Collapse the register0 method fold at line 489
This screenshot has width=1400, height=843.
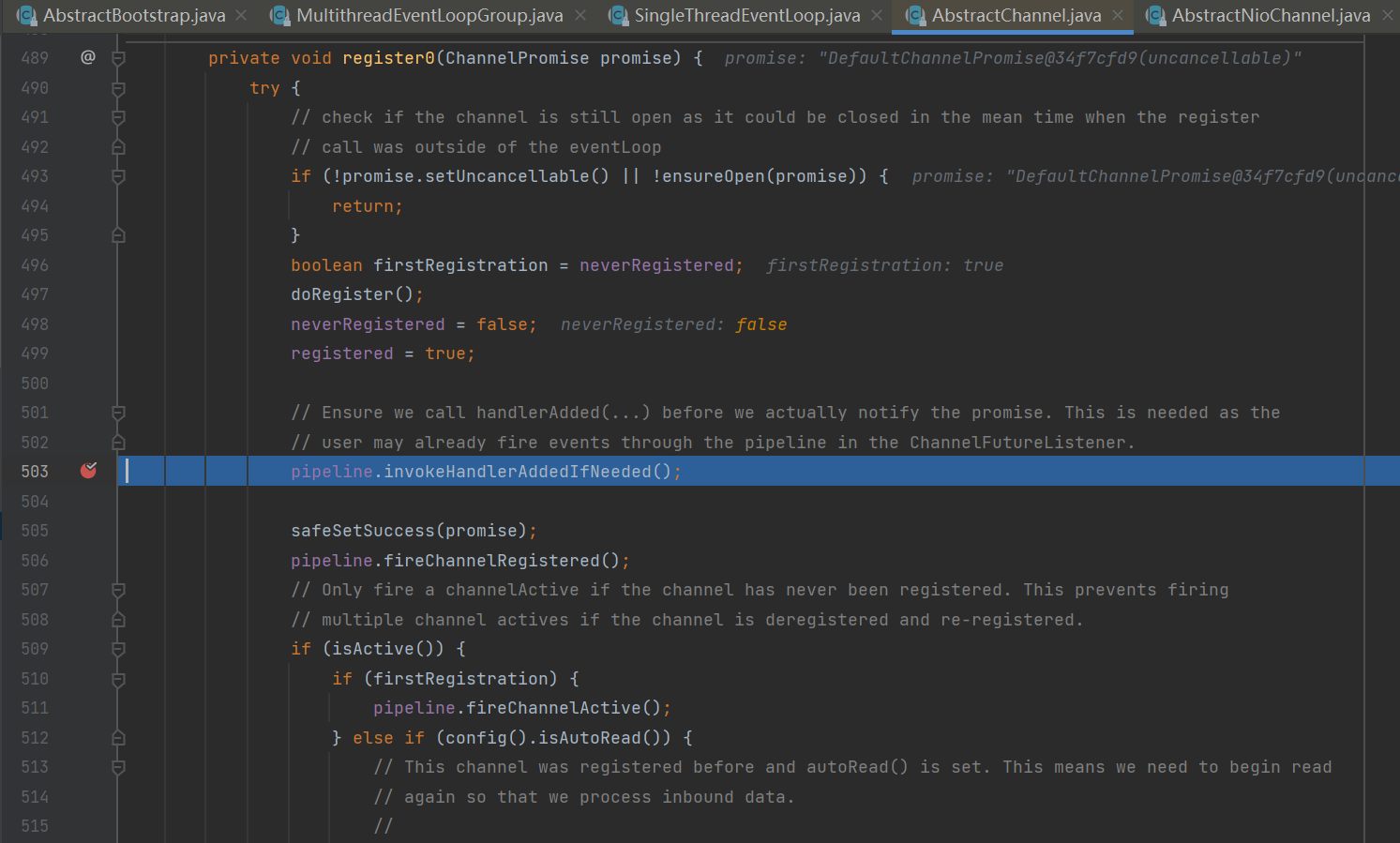pos(118,58)
